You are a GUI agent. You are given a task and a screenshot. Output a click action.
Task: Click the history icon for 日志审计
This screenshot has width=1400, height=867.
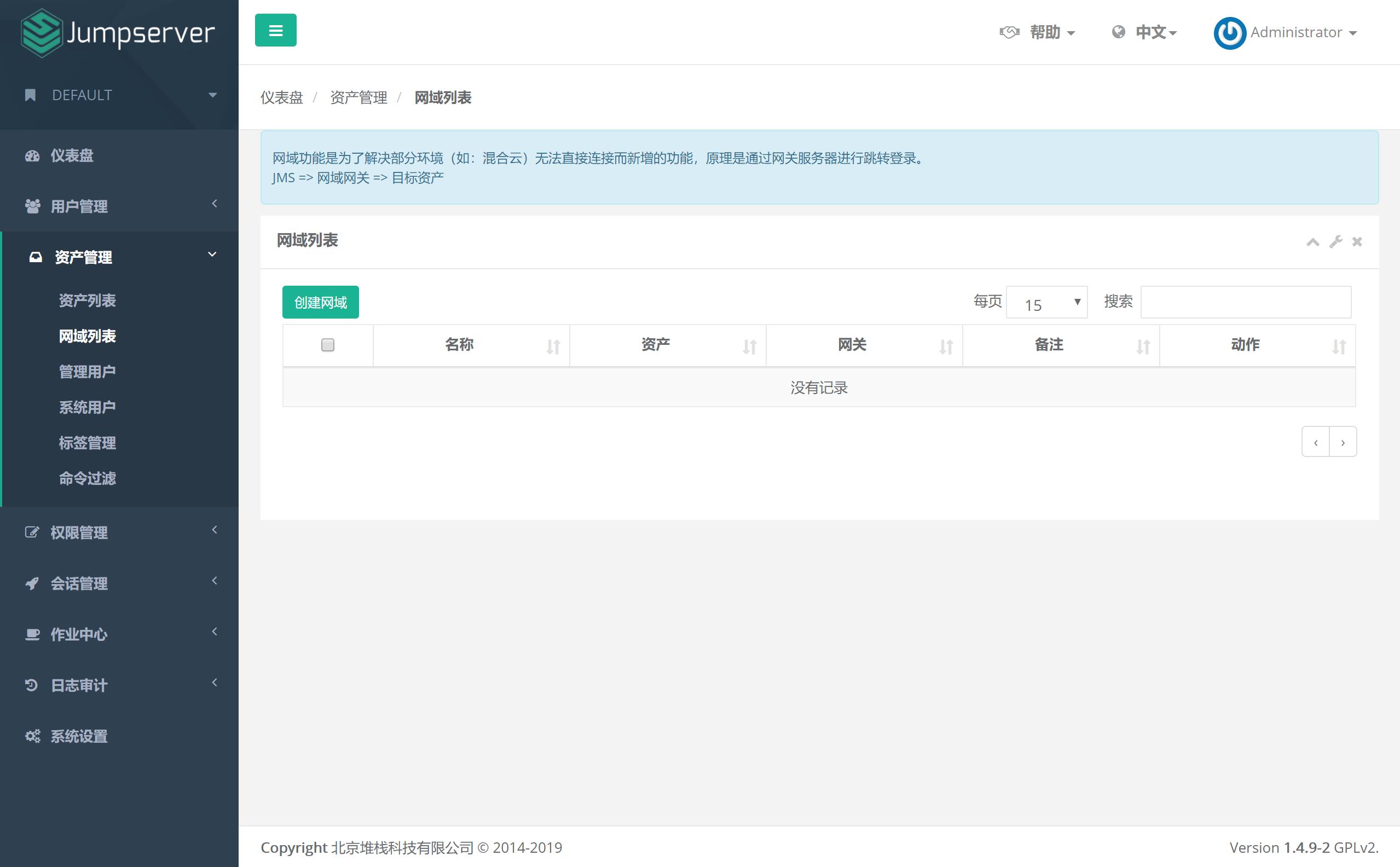pyautogui.click(x=32, y=685)
